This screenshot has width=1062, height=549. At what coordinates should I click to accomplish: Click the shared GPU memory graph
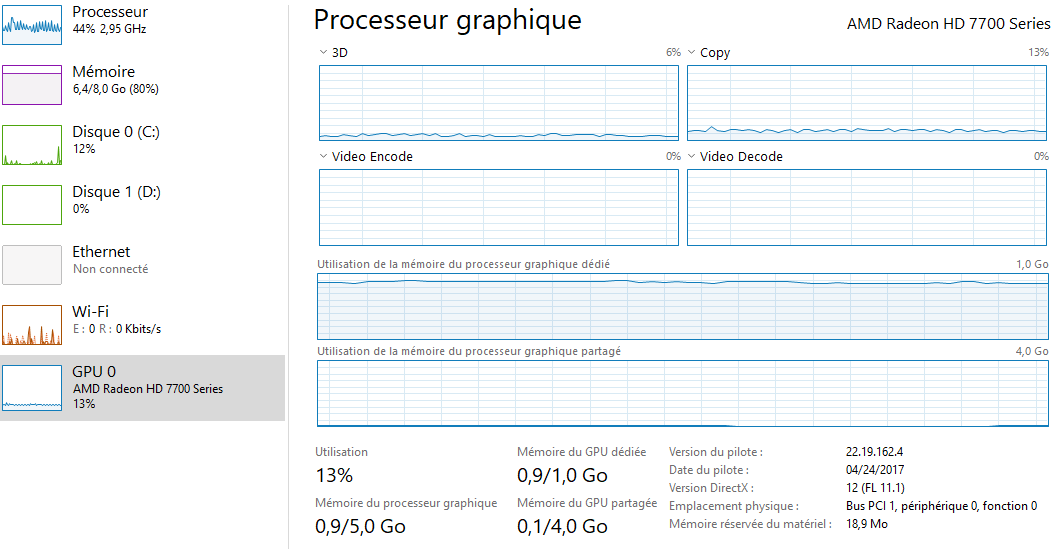pyautogui.click(x=683, y=394)
